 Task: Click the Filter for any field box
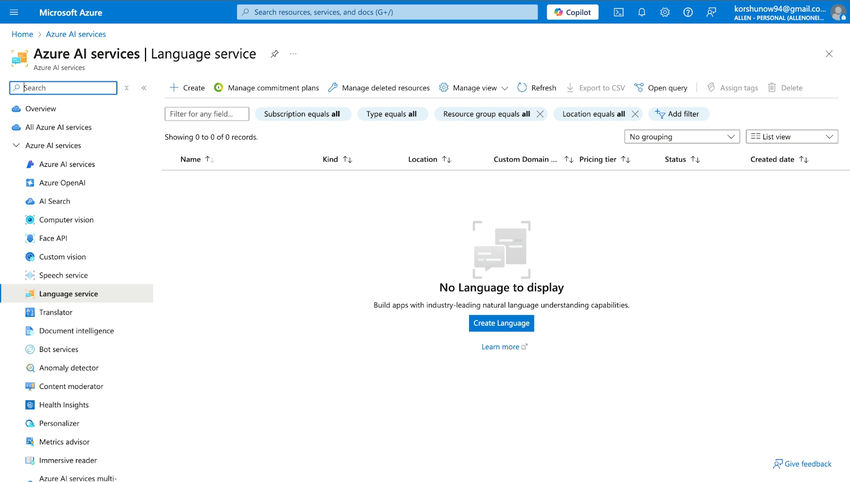click(x=207, y=114)
